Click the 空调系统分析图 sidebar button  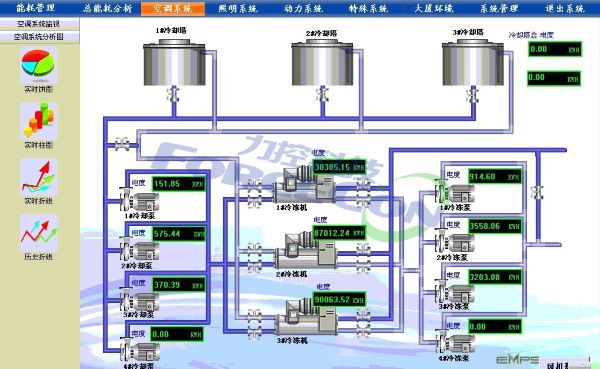point(39,37)
